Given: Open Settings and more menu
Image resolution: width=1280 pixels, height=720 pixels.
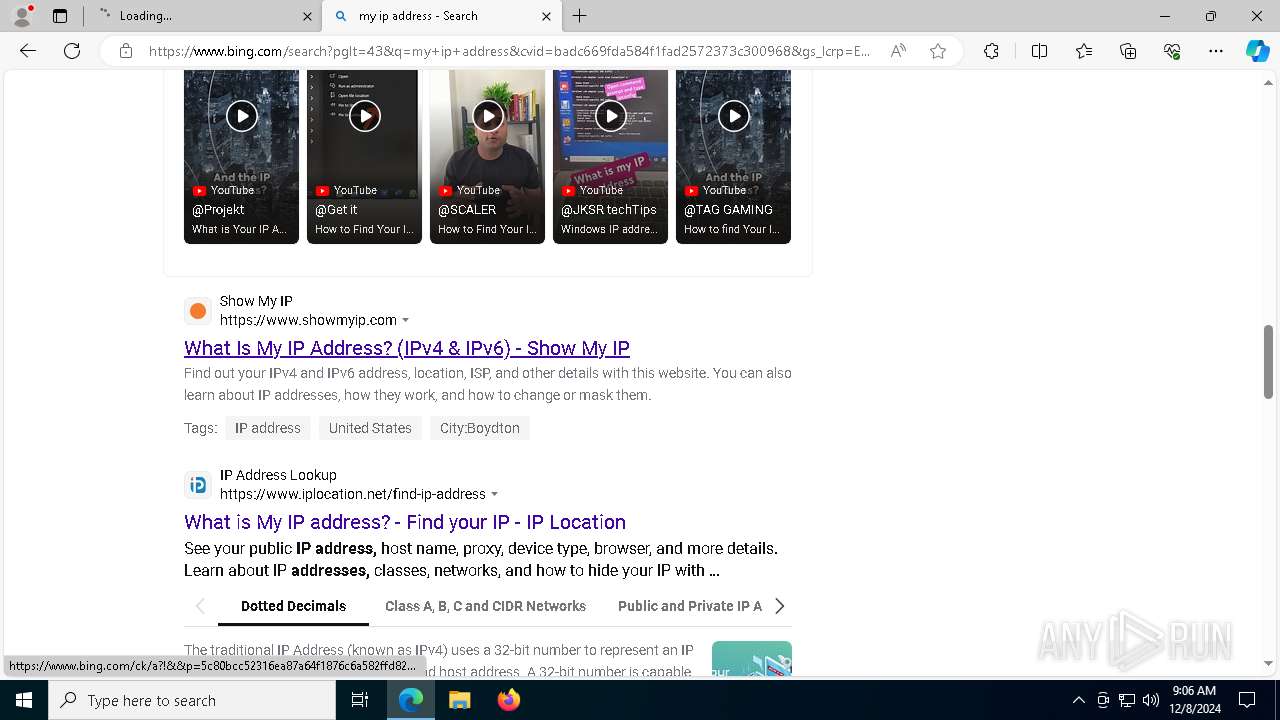Looking at the screenshot, I should [x=1216, y=51].
